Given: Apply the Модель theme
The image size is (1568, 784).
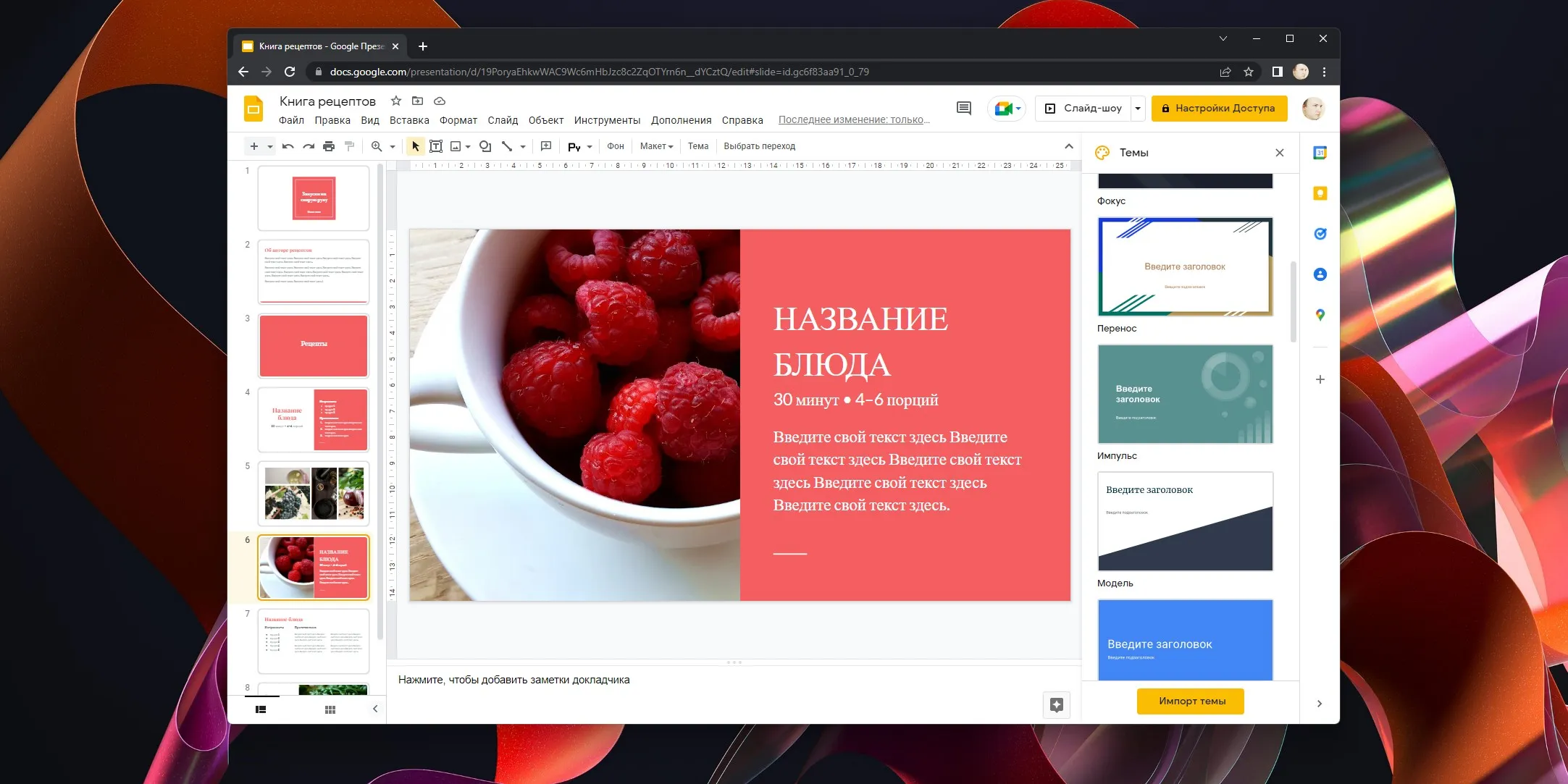Looking at the screenshot, I should coord(1185,521).
